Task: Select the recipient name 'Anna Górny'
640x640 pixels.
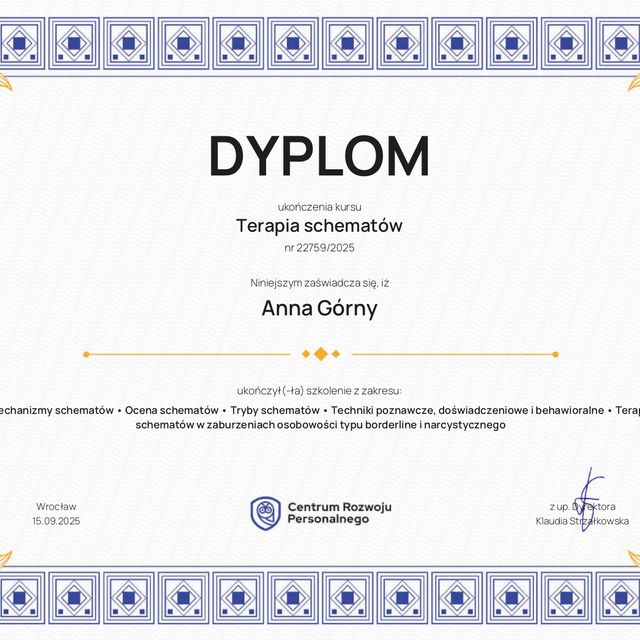Action: tap(320, 309)
